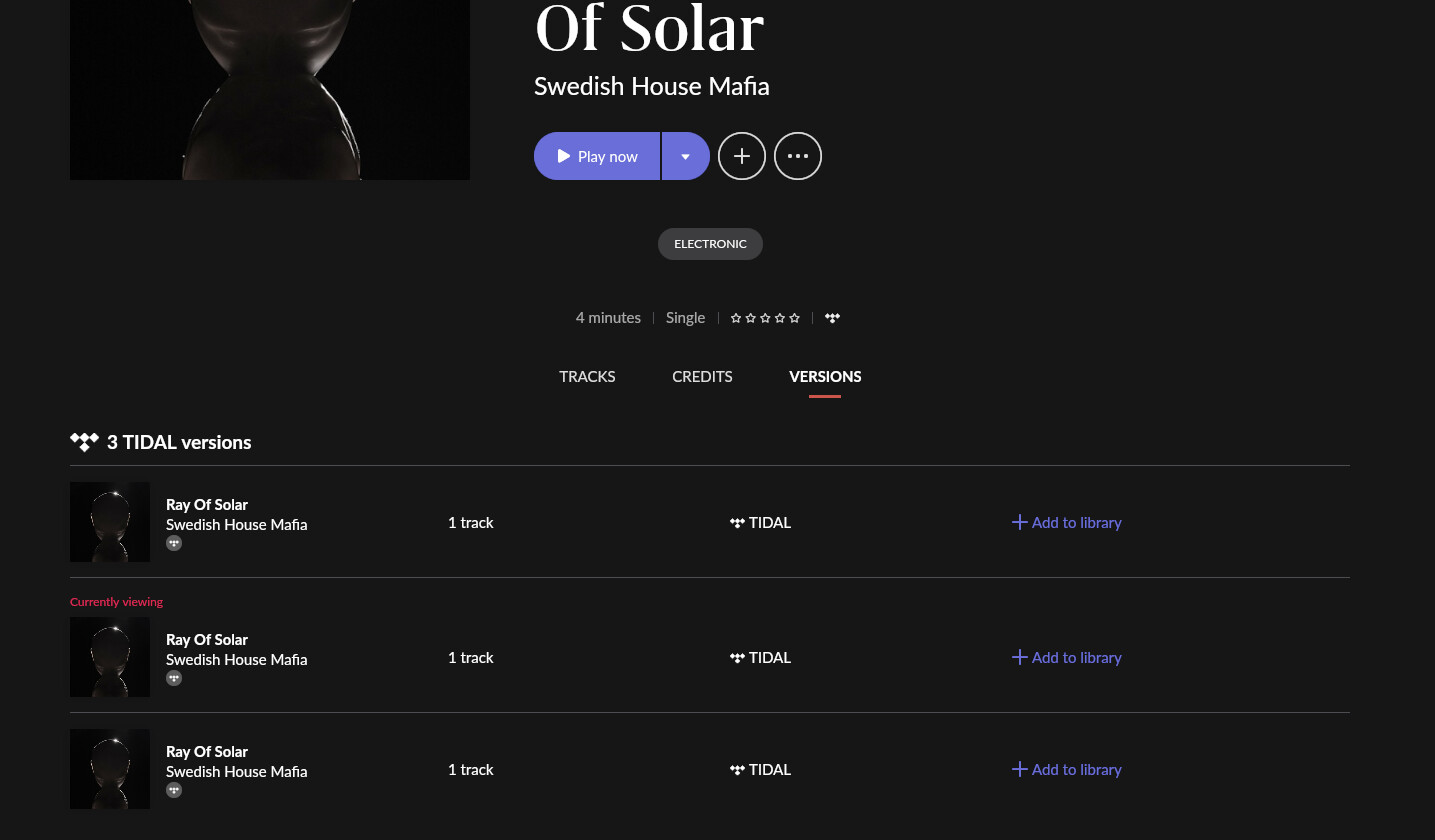Click TIDAL badge icon under last version artist
Viewport: 1435px width, 840px height.
[x=174, y=791]
